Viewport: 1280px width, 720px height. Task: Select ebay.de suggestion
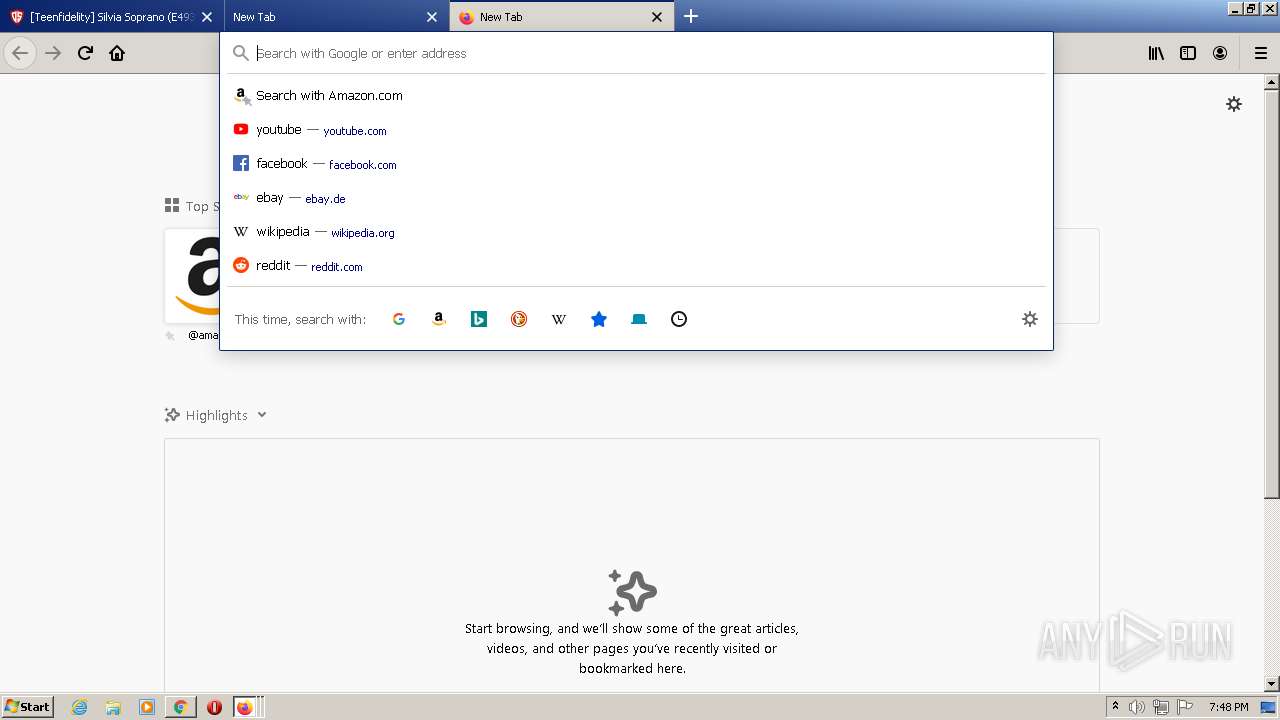pyautogui.click(x=636, y=198)
